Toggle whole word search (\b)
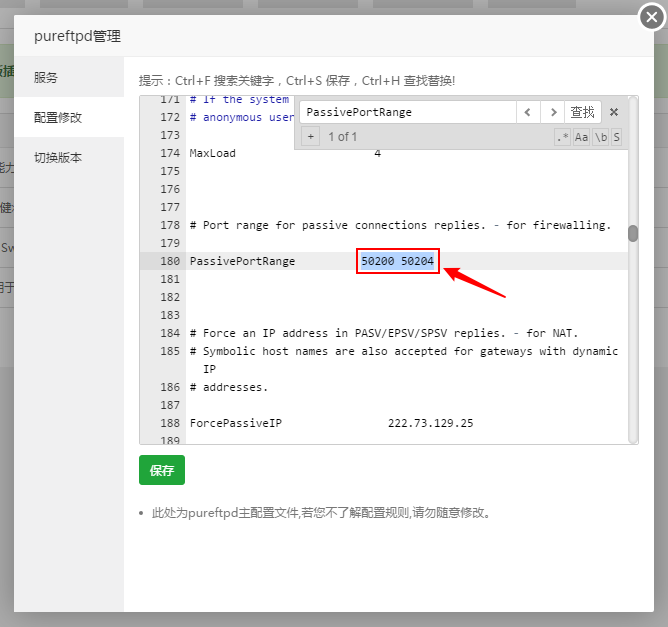Screen dimensions: 668x627 tap(600, 137)
